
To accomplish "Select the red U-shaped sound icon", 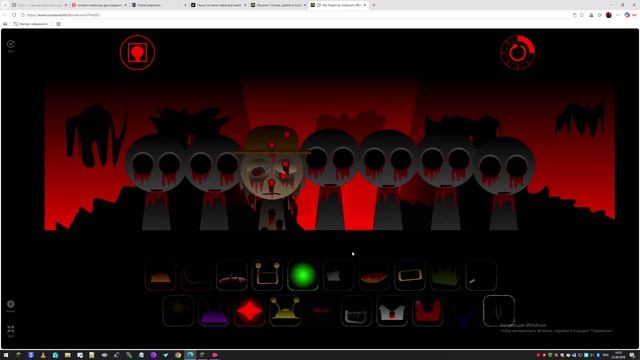I will pyautogui.click(x=428, y=311).
